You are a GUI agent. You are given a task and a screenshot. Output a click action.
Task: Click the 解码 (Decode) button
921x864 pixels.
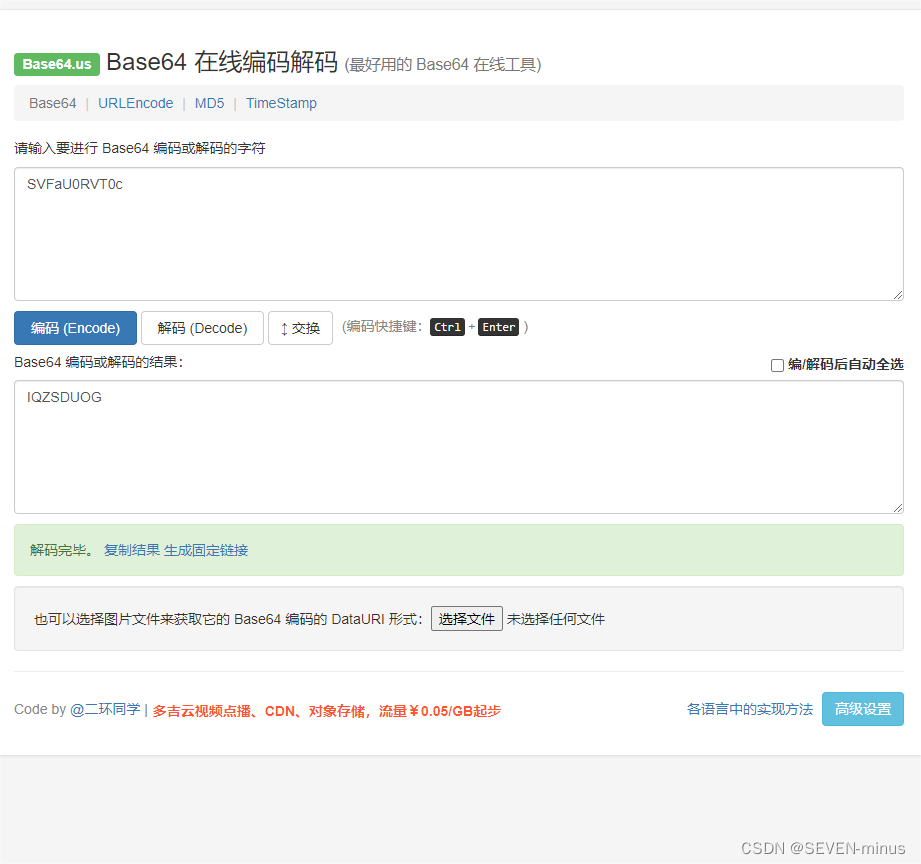pyautogui.click(x=202, y=328)
